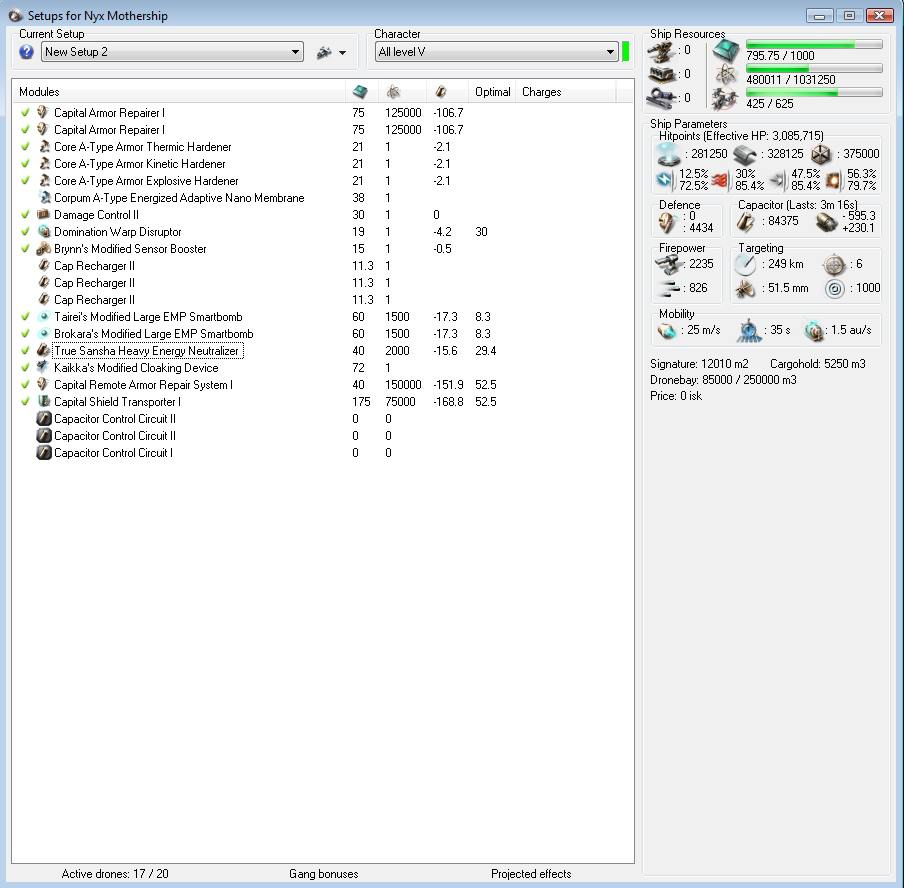The width and height of the screenshot is (904, 888).
Task: Click the turret firepower icon beside 2235
Action: (x=668, y=265)
